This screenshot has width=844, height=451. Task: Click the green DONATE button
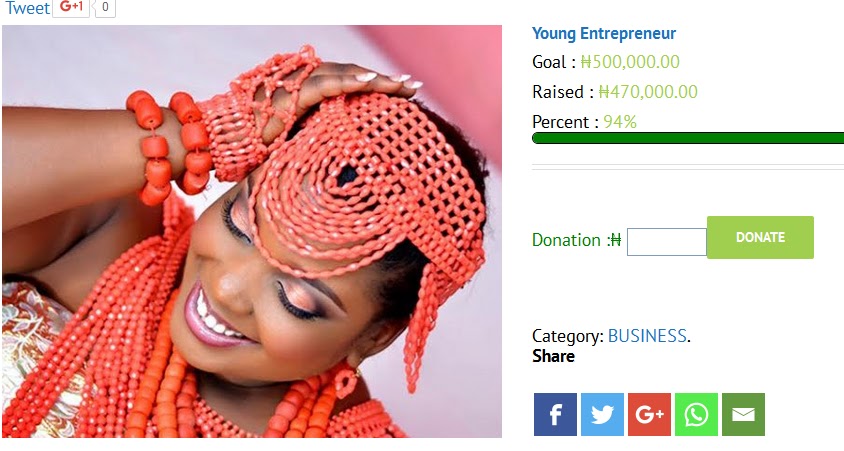[760, 237]
